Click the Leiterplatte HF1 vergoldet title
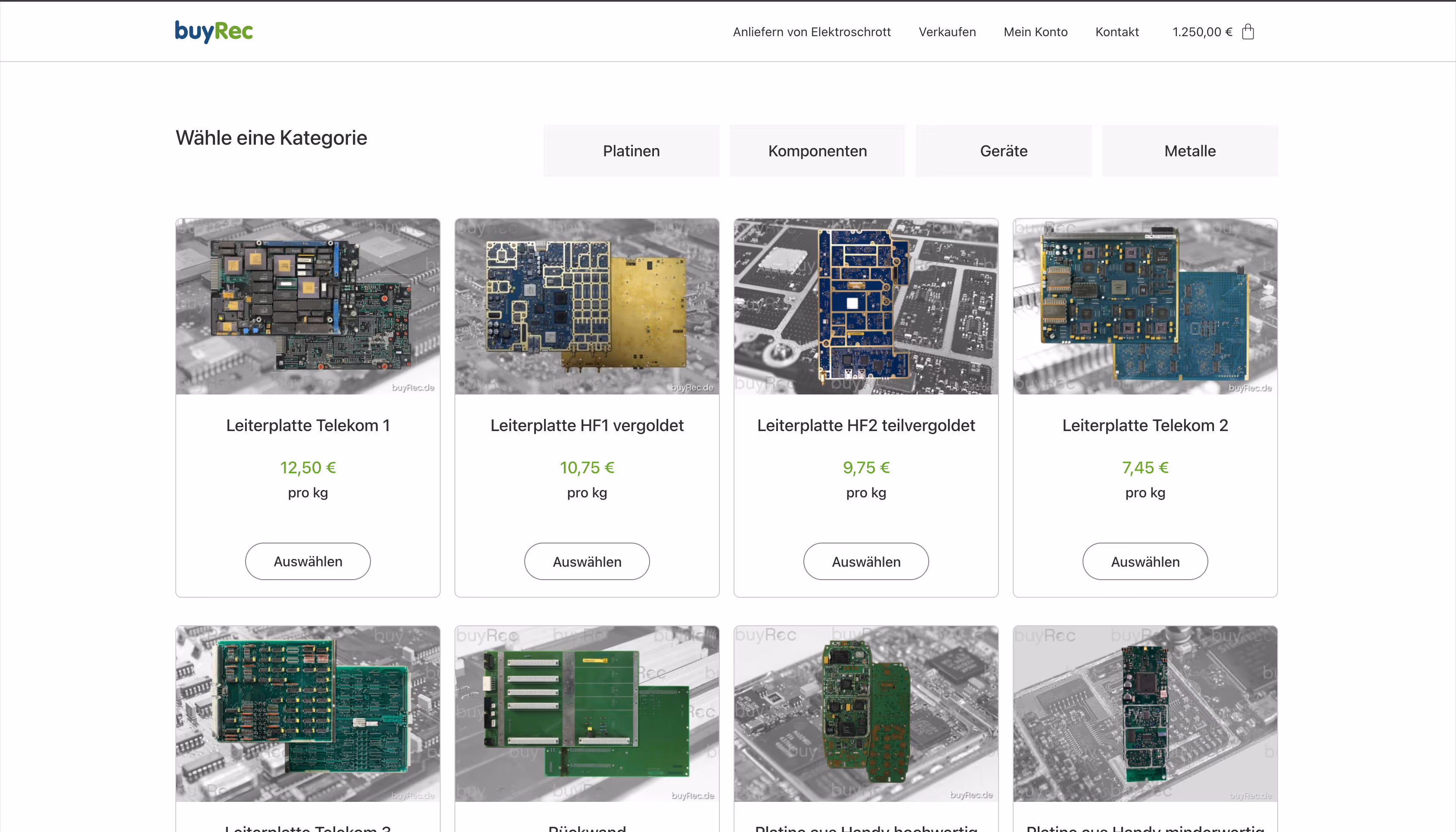The height and width of the screenshot is (832, 1456). (x=587, y=425)
